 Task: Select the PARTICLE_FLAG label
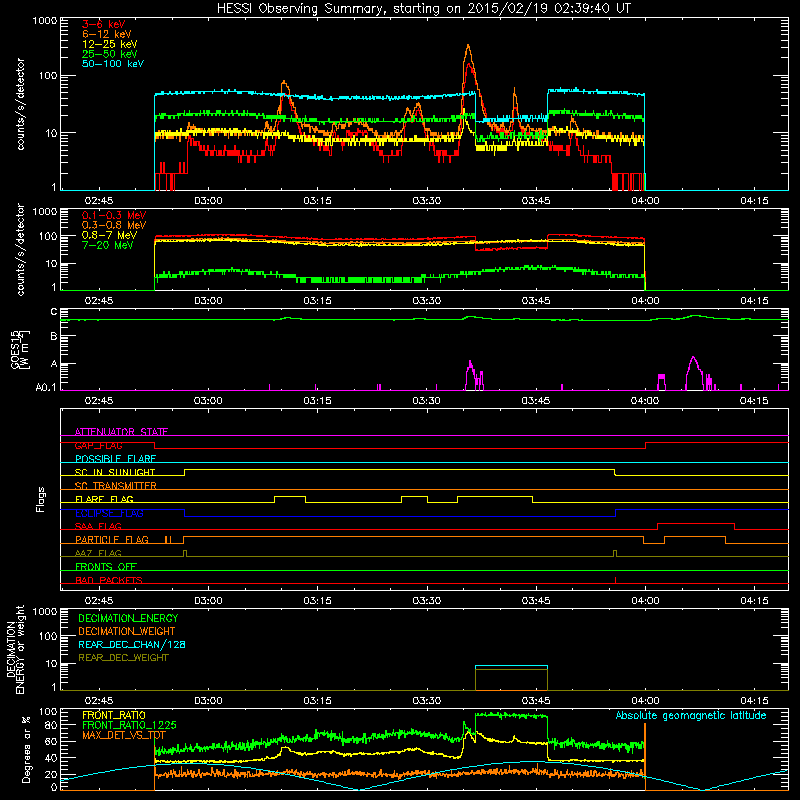tap(112, 540)
